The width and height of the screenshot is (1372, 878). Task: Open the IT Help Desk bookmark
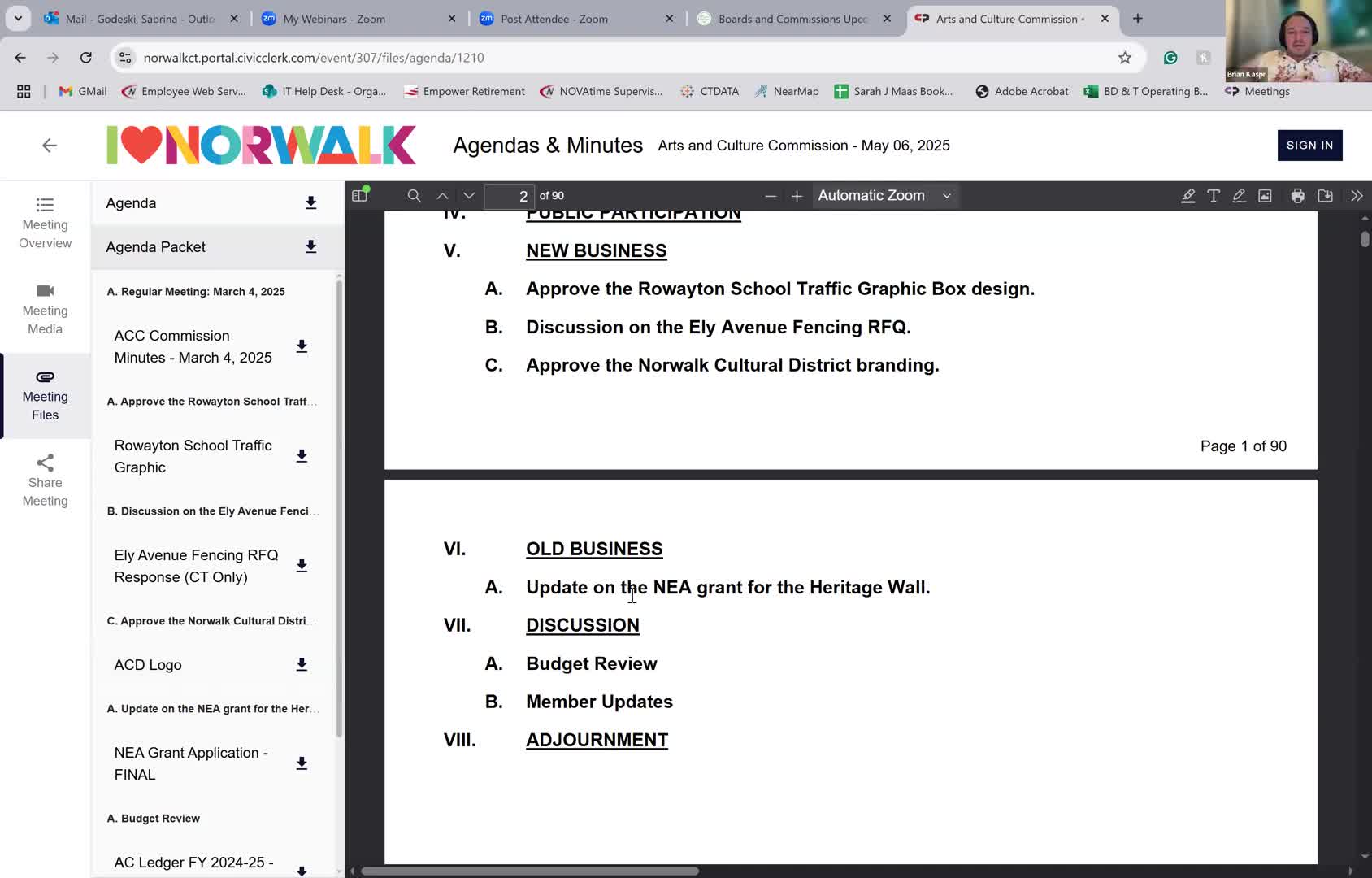[x=324, y=92]
